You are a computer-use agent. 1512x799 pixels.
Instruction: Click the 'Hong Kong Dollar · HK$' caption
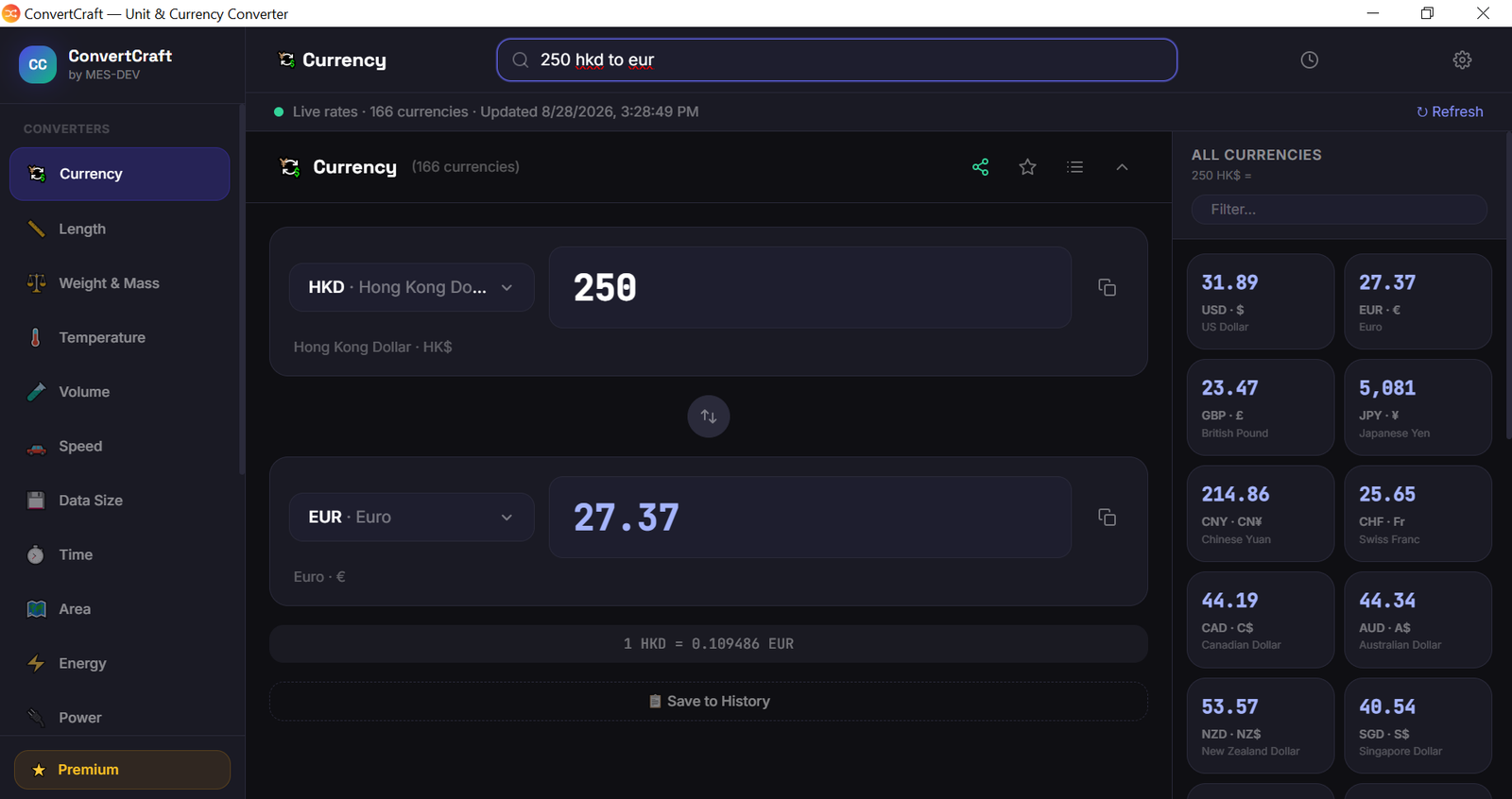point(372,347)
